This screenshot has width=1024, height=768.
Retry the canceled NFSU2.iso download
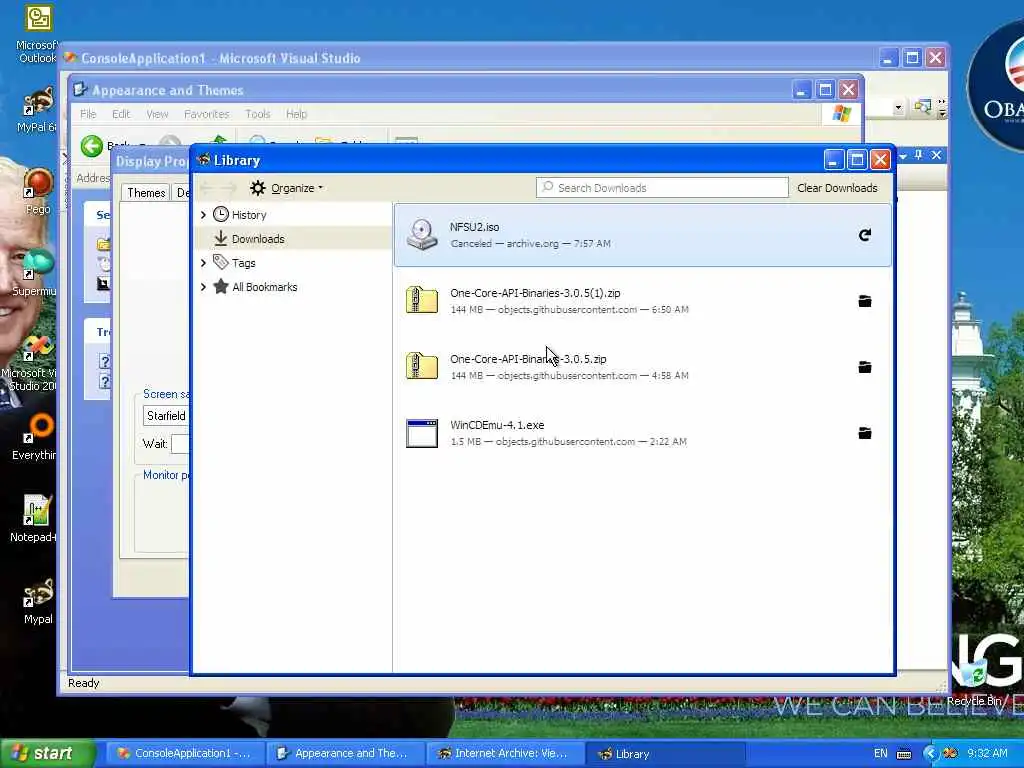coord(865,235)
